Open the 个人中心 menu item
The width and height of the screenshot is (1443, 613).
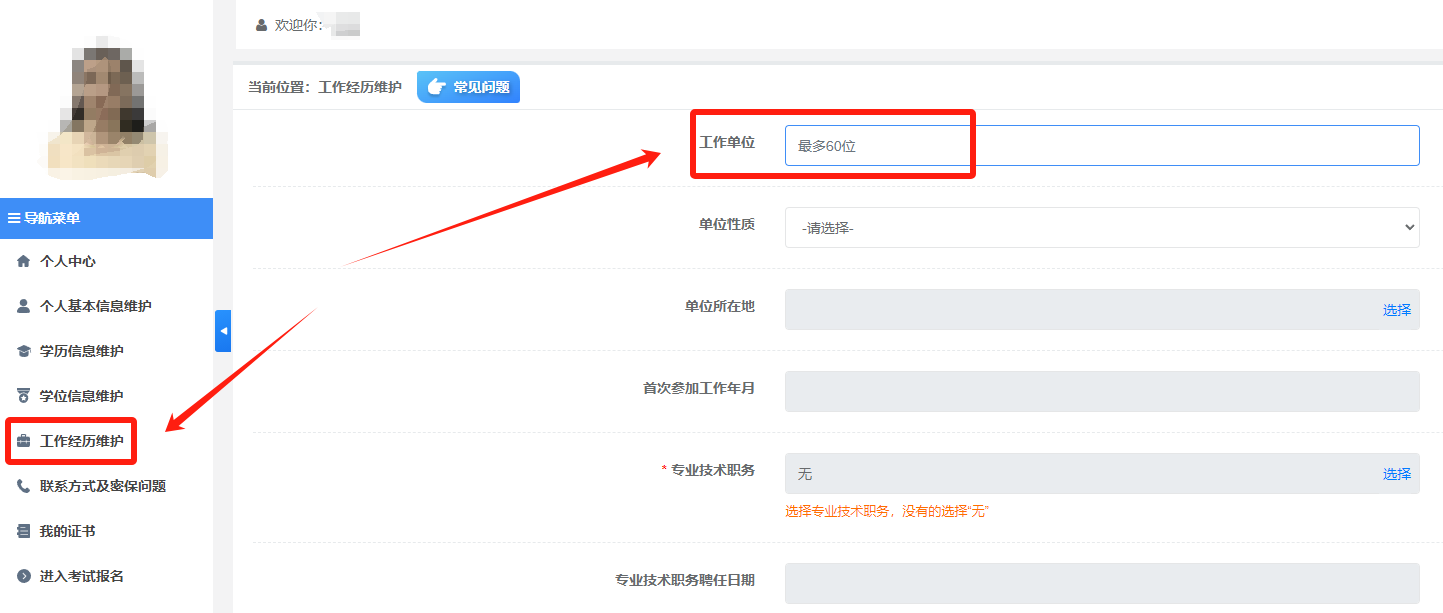point(68,262)
